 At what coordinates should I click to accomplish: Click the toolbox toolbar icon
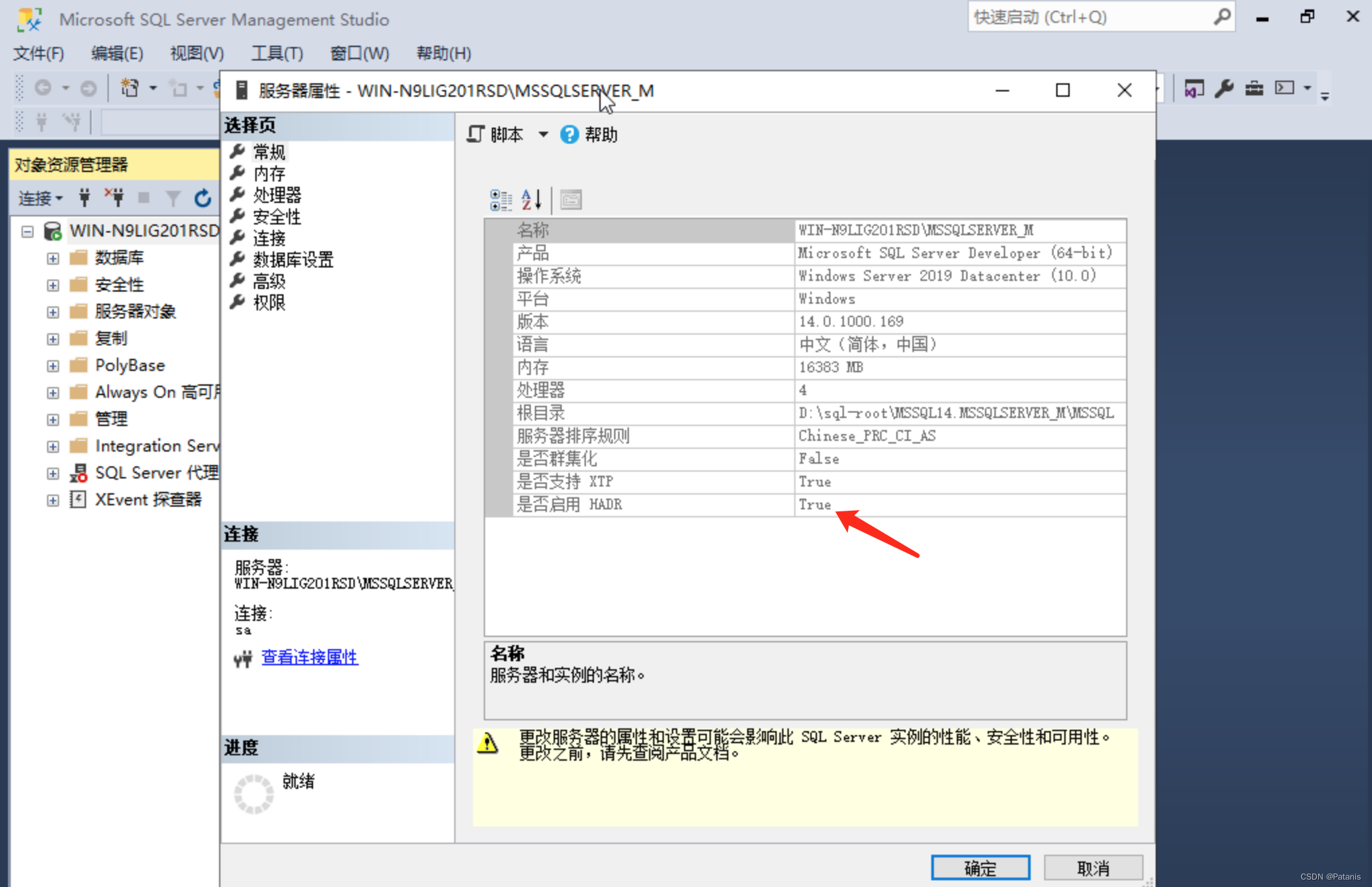click(x=1254, y=88)
